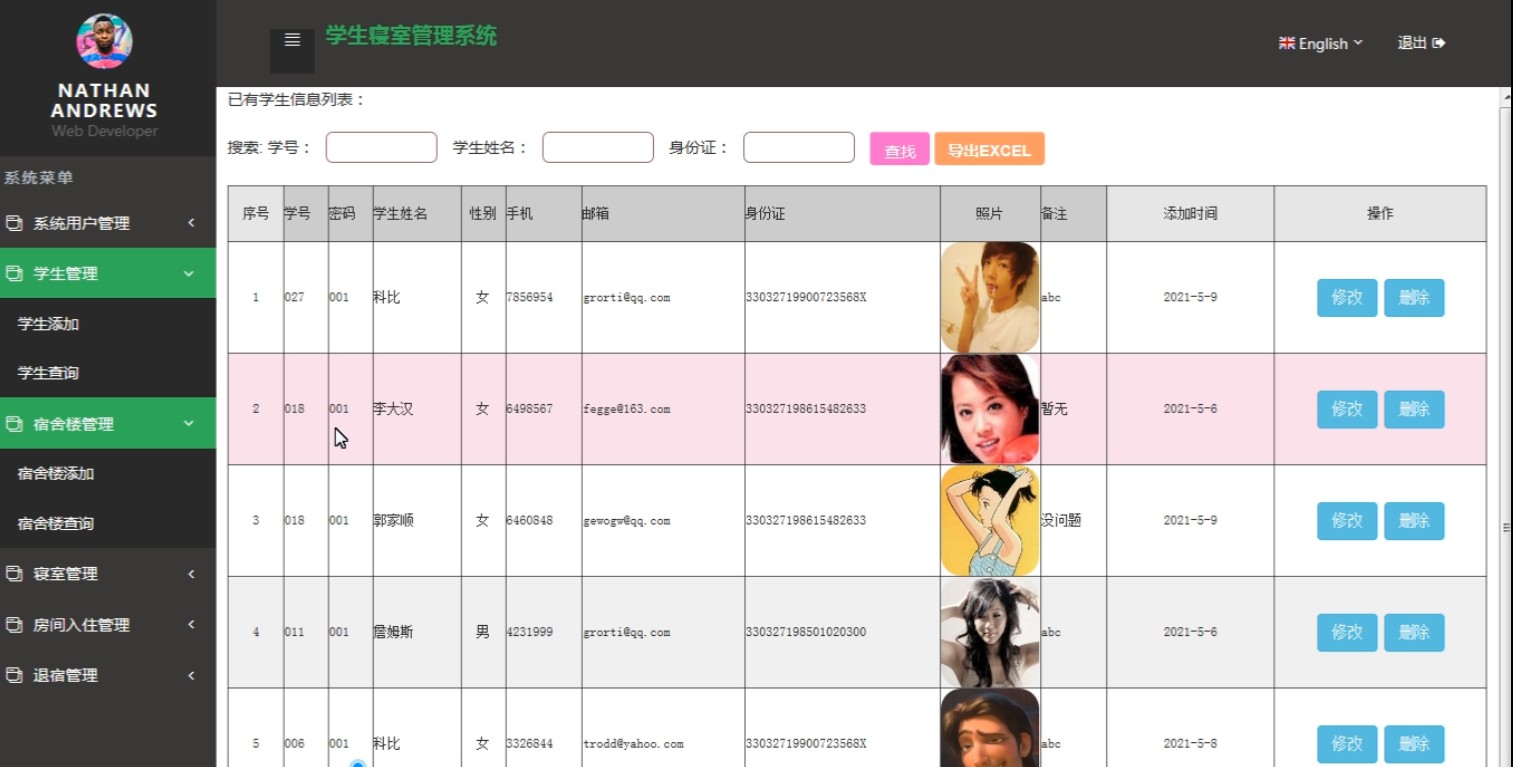Click the icon beside 系统用户管理
This screenshot has width=1513, height=767.
[x=14, y=223]
